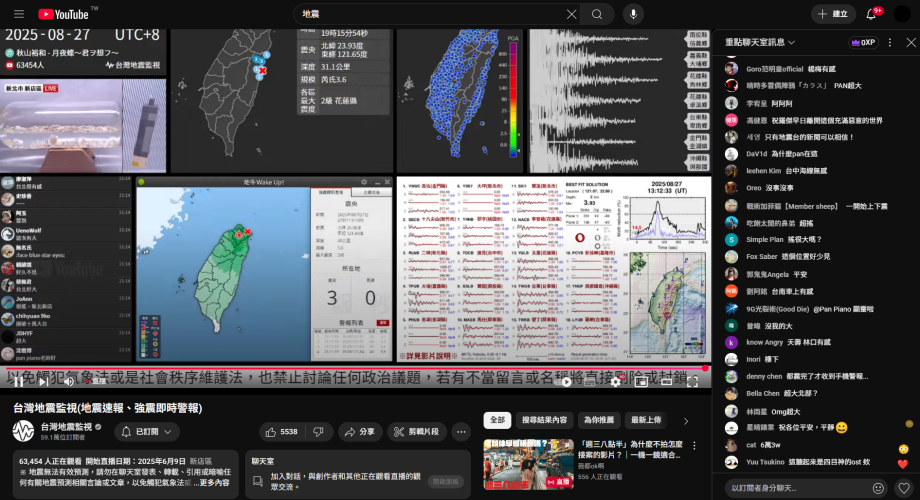Start voice search with the microphone
This screenshot has height=500, width=920.
[x=633, y=14]
